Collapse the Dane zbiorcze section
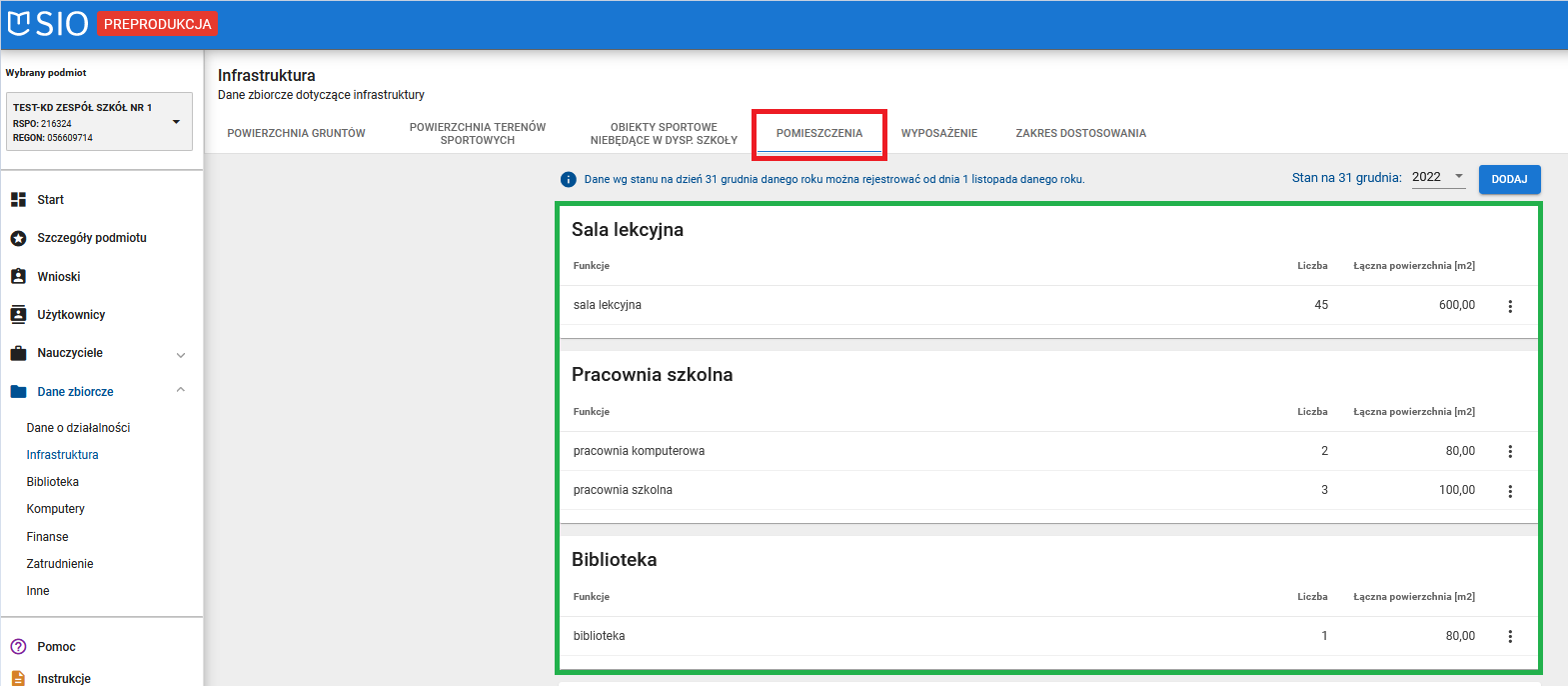Screen dimensions: 1568x686 pyautogui.click(x=181, y=391)
